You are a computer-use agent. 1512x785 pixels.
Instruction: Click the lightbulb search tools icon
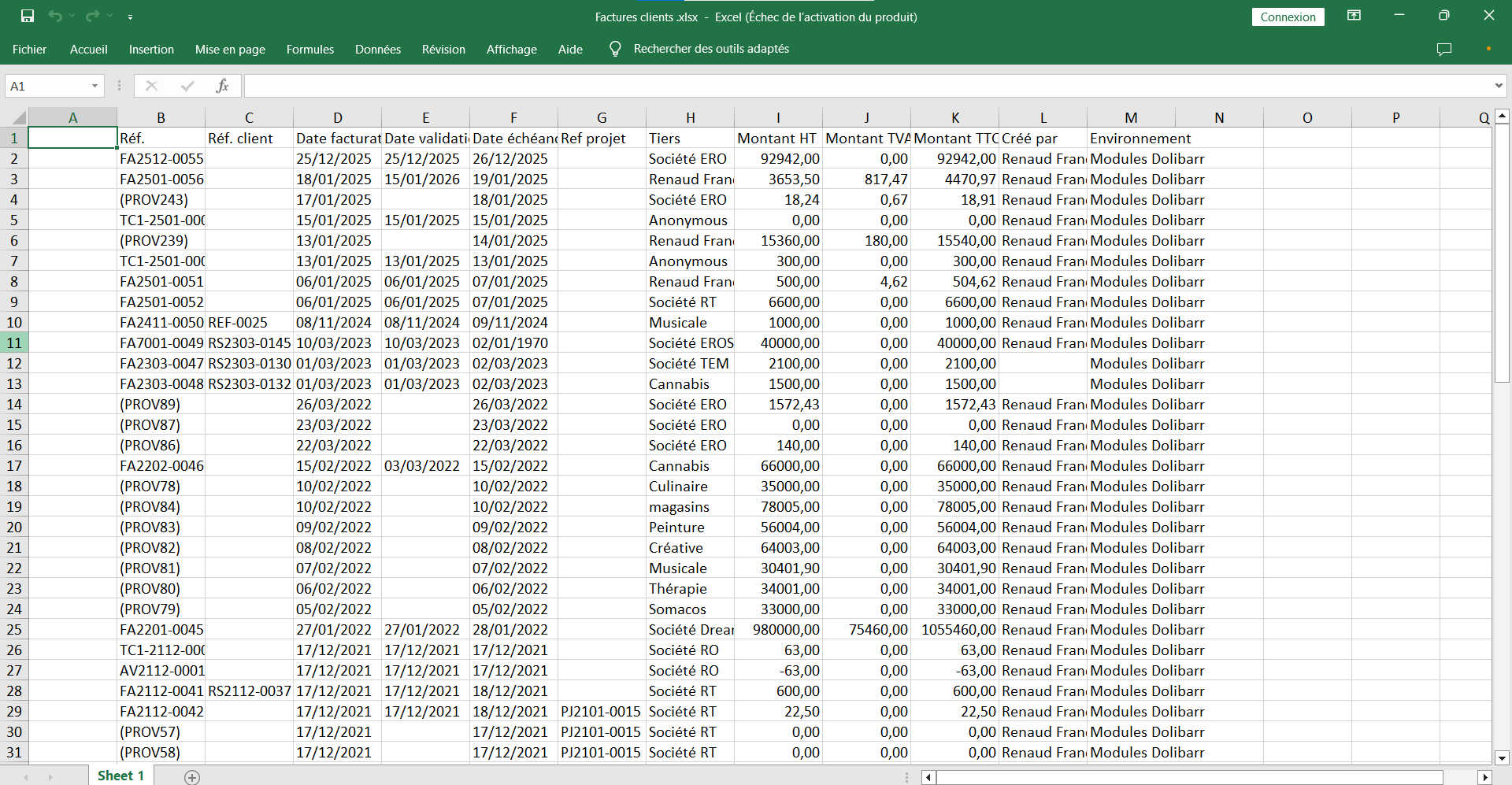pyautogui.click(x=615, y=49)
